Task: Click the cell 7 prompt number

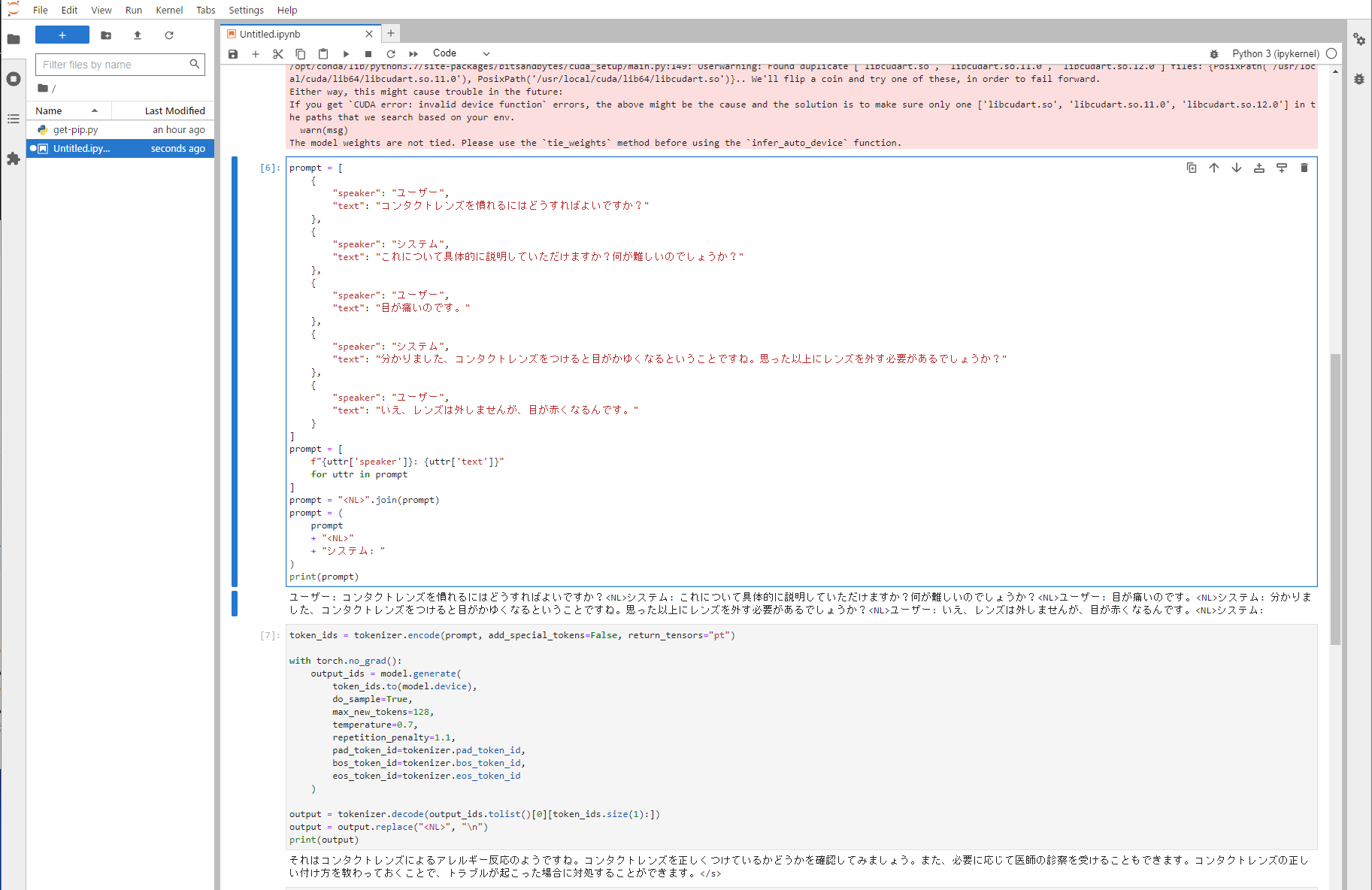Action: click(270, 635)
